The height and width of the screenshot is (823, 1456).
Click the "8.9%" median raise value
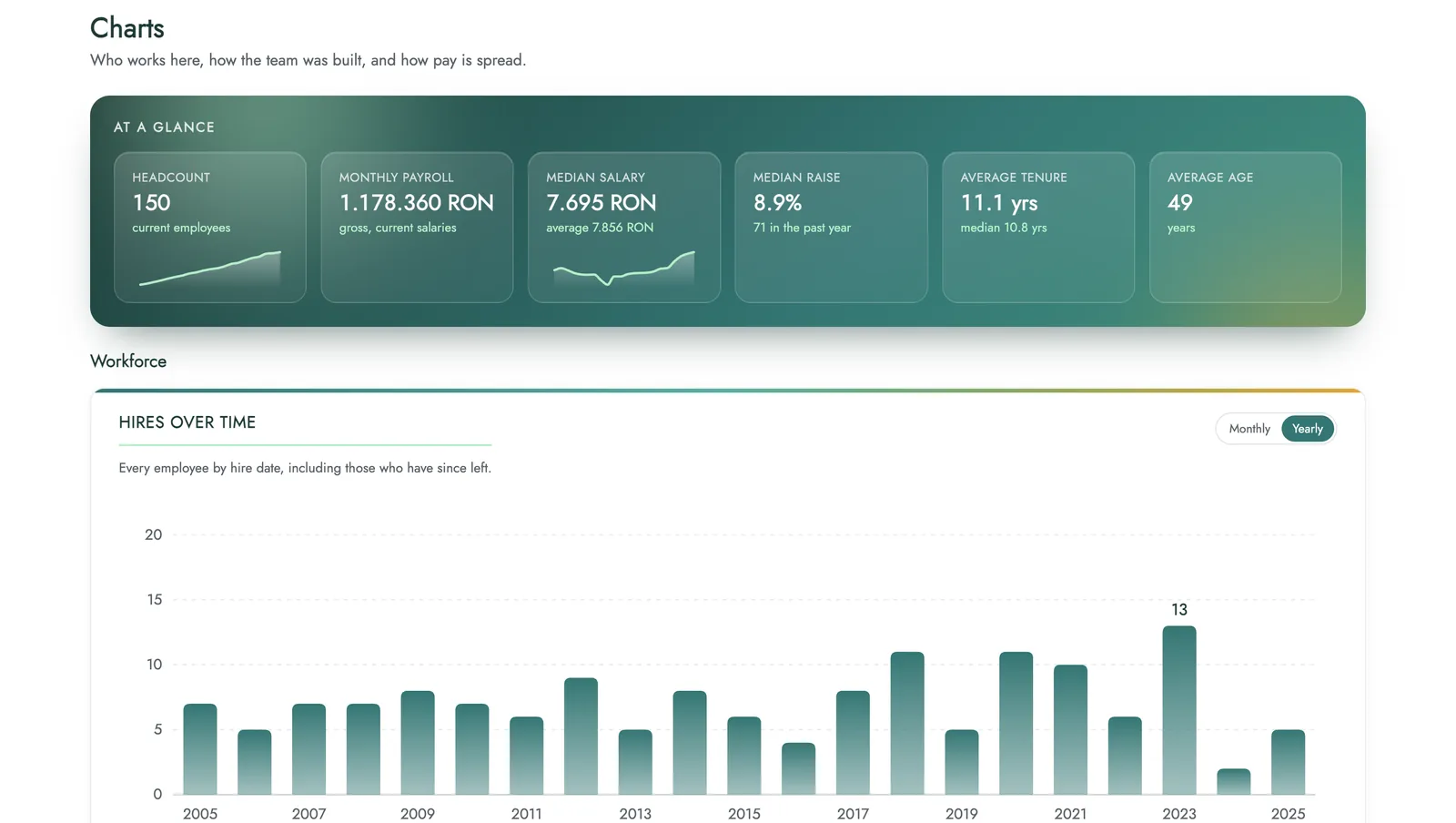[778, 203]
